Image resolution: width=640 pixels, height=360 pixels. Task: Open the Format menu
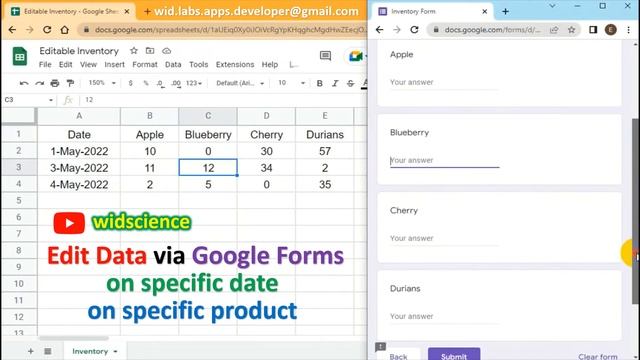pyautogui.click(x=145, y=64)
